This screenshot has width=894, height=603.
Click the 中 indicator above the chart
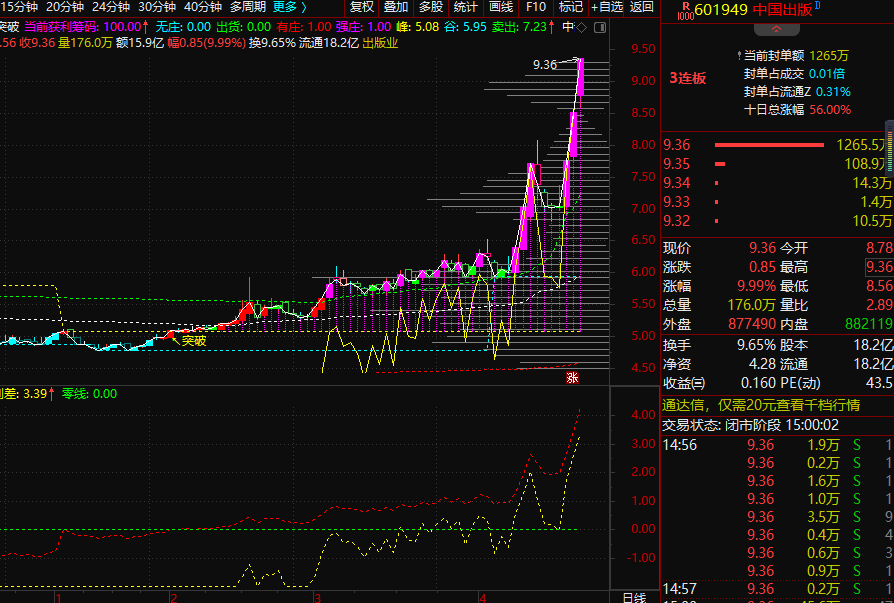[x=568, y=27]
